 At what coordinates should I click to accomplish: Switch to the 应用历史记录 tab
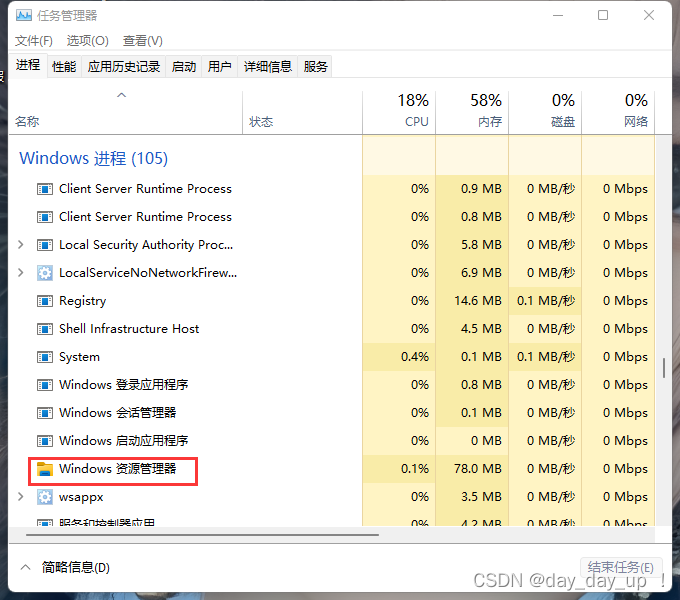pyautogui.click(x=124, y=67)
